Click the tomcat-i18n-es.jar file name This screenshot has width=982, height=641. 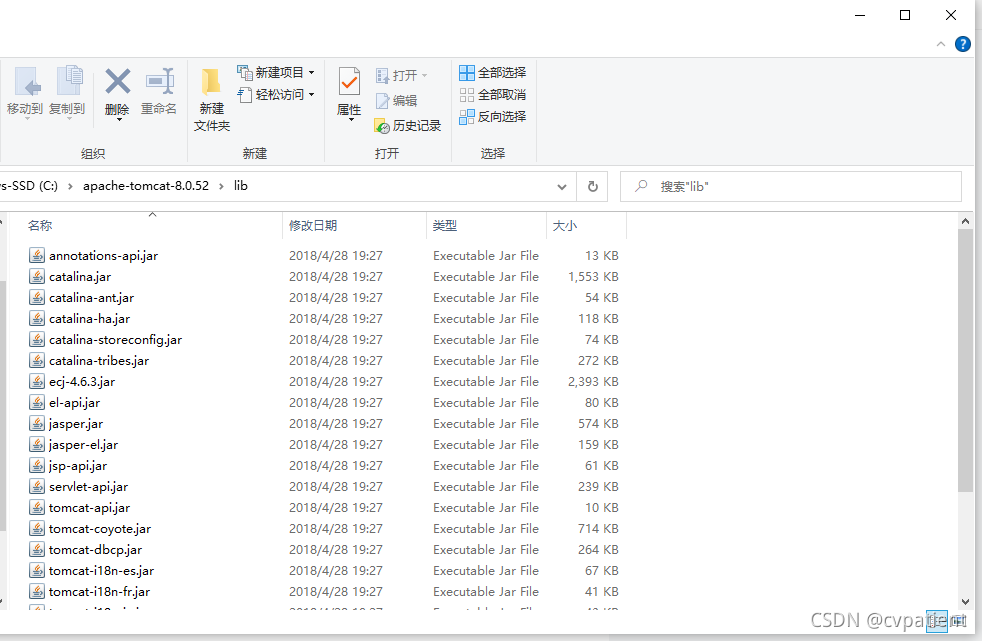point(101,571)
